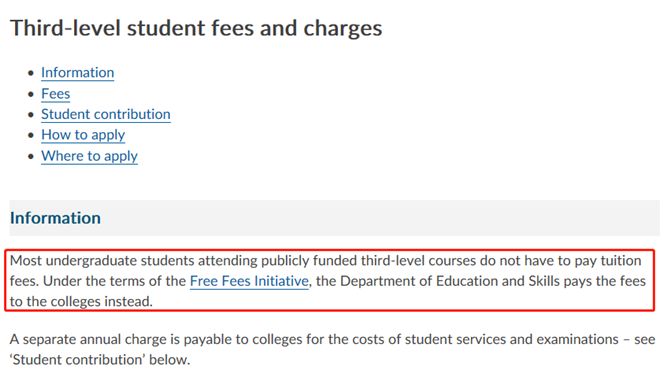Screen dimensions: 670x373
Task: Click the blue Information section heading
Action: pyautogui.click(x=56, y=218)
